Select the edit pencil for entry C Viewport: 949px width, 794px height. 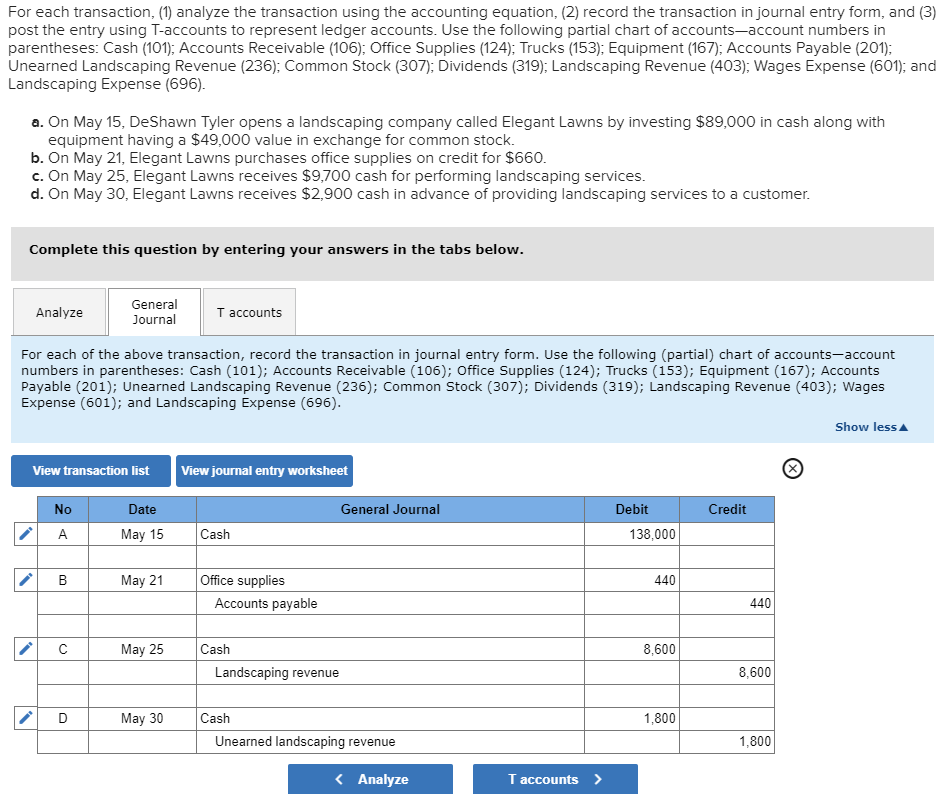pyautogui.click(x=24, y=648)
